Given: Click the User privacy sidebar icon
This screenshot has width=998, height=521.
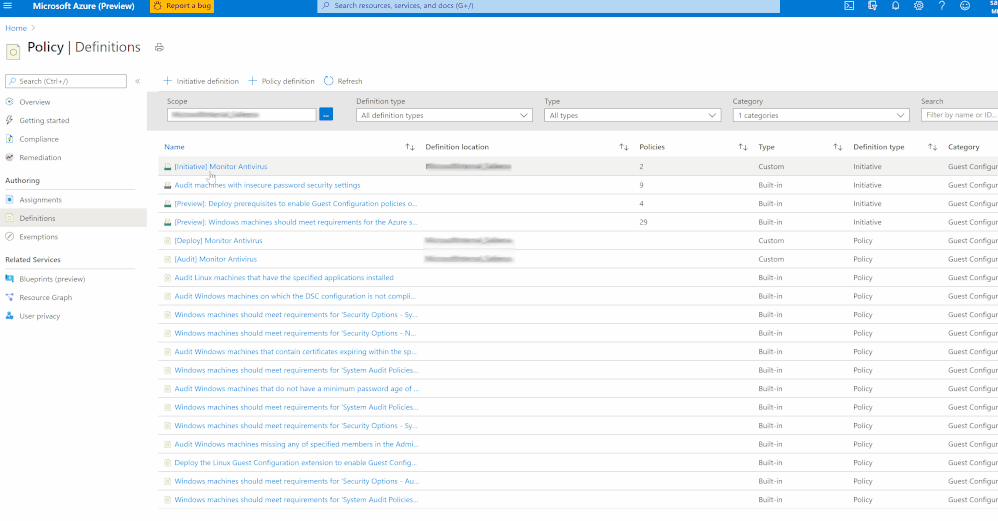Looking at the screenshot, I should [10, 316].
